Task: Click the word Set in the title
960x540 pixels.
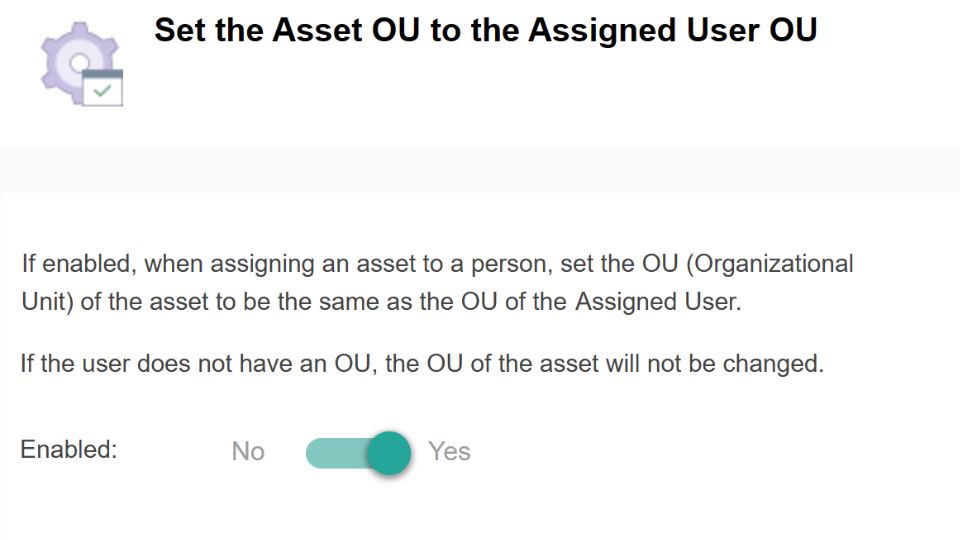Action: tap(179, 30)
